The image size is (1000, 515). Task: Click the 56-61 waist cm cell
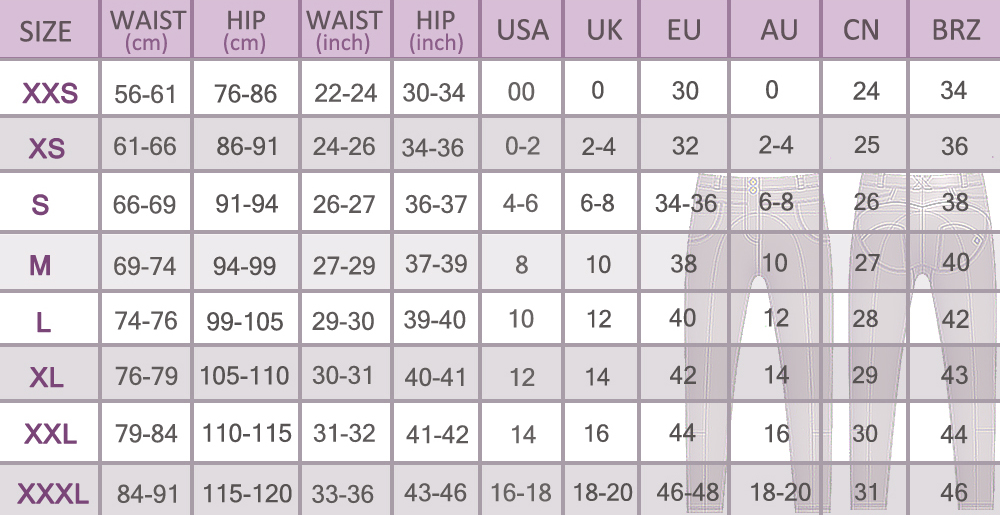[146, 94]
